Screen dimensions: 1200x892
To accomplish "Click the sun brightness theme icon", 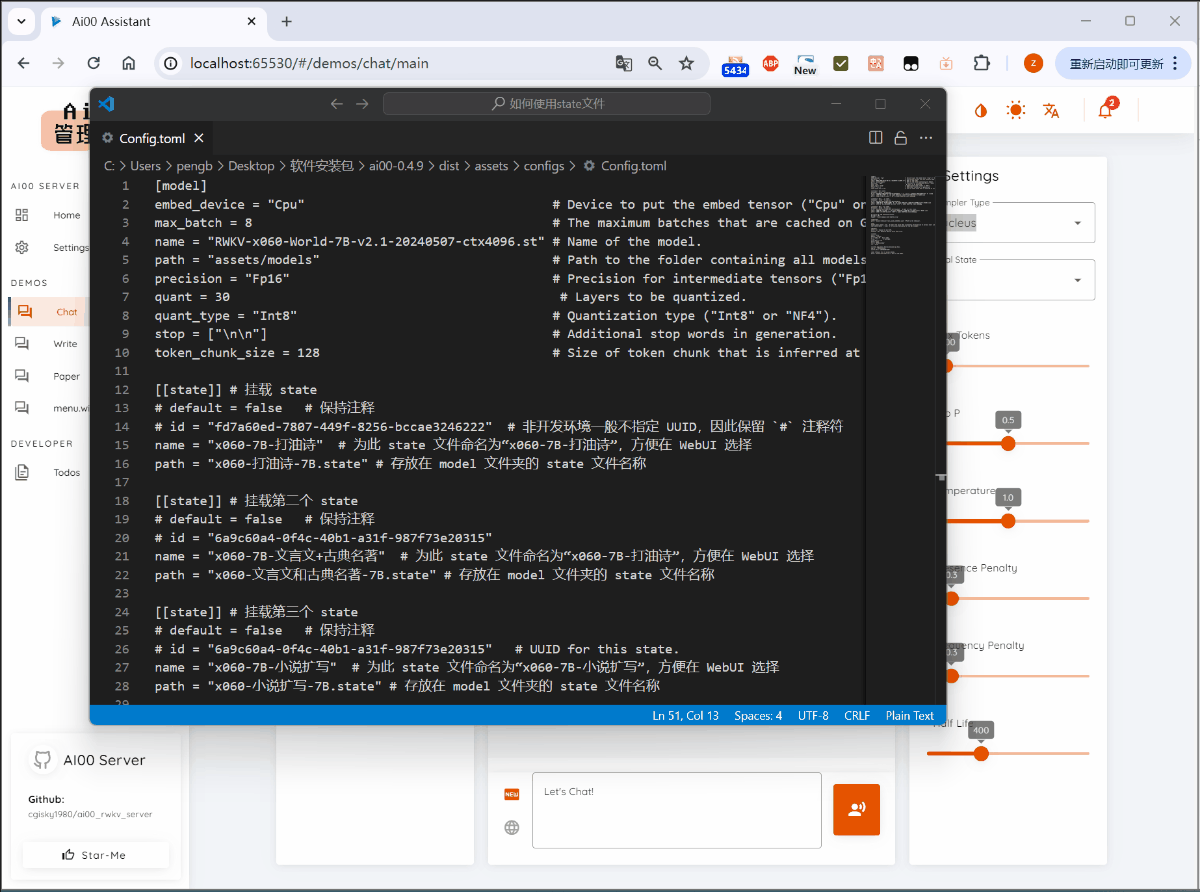I will [x=1015, y=110].
